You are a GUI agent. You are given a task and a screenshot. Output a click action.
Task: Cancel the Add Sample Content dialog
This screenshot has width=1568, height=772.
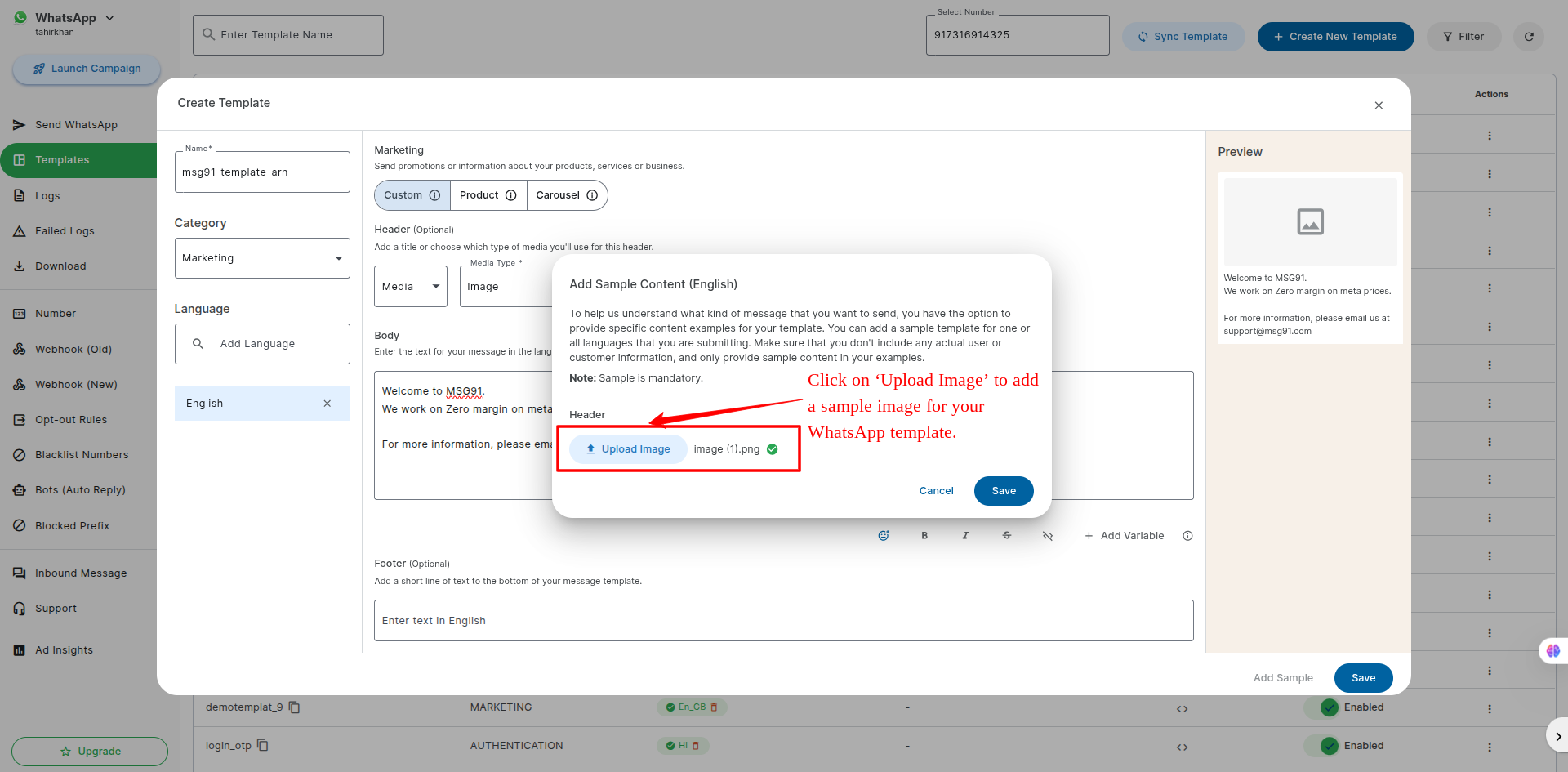coord(936,491)
